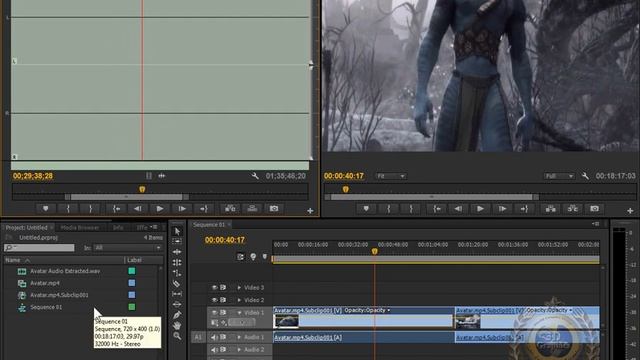
Task: Export frame from Source monitor
Action: [274, 209]
